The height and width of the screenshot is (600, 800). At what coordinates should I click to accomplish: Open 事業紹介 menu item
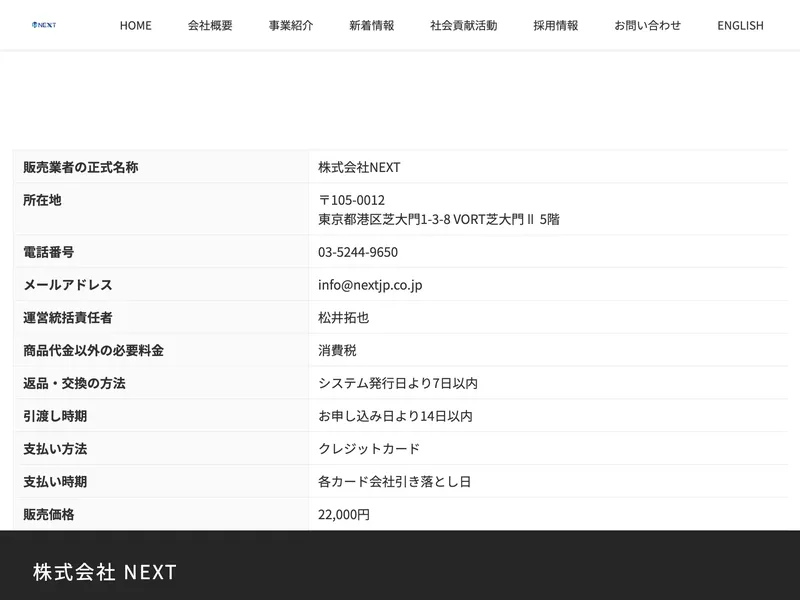pyautogui.click(x=291, y=26)
